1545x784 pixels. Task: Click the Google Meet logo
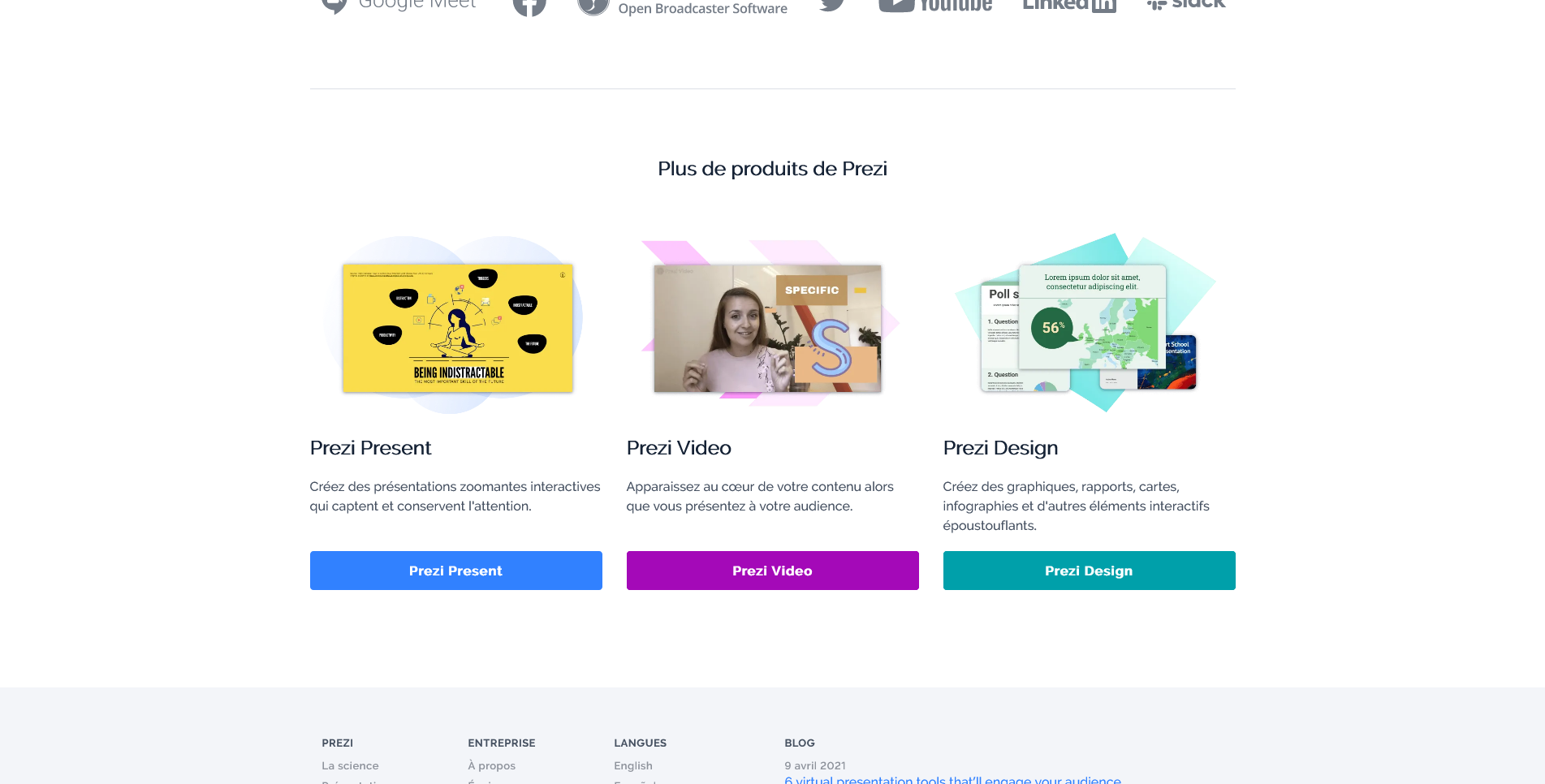pos(399,6)
